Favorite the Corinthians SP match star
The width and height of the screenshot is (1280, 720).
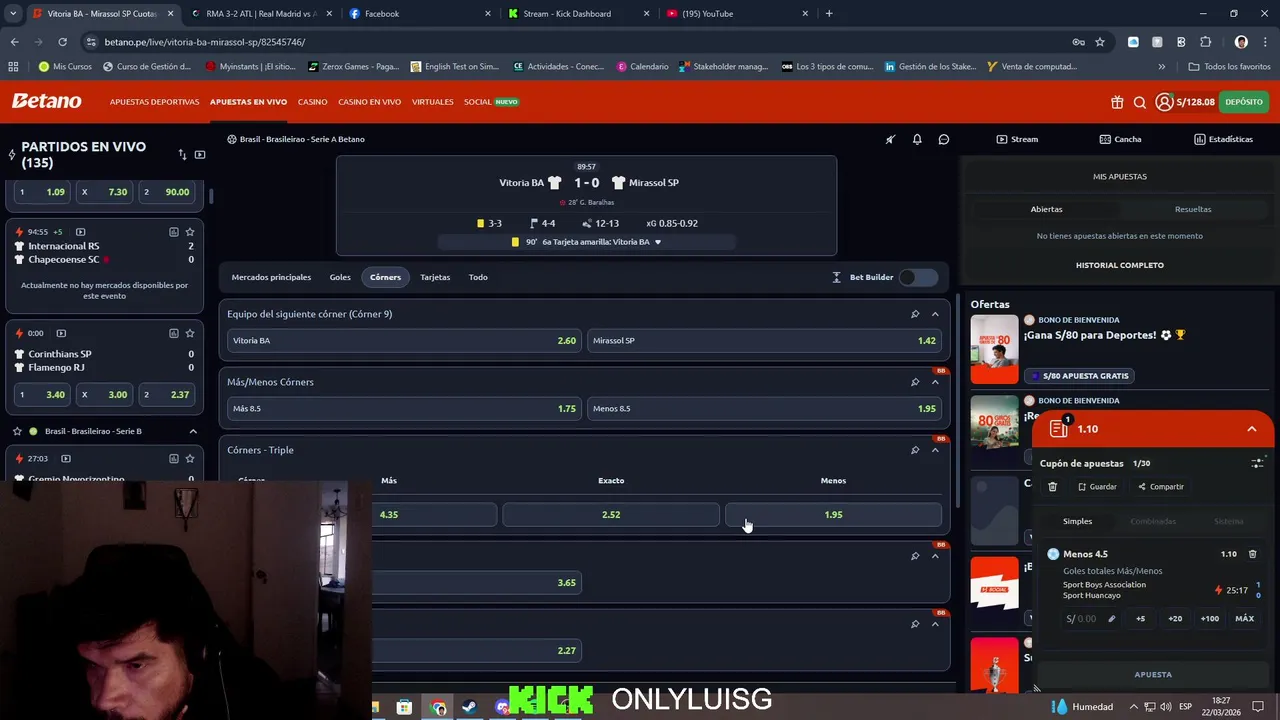tap(190, 333)
